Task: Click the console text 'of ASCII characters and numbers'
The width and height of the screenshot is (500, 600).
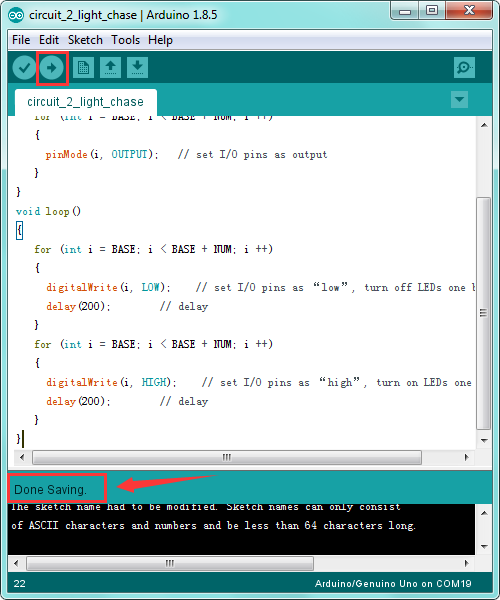Action: point(104,525)
